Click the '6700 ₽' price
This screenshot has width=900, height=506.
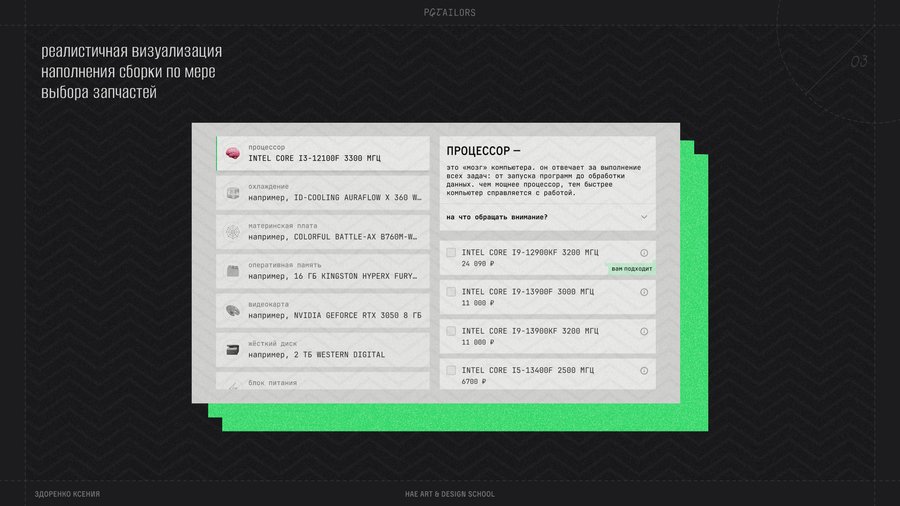tap(474, 382)
